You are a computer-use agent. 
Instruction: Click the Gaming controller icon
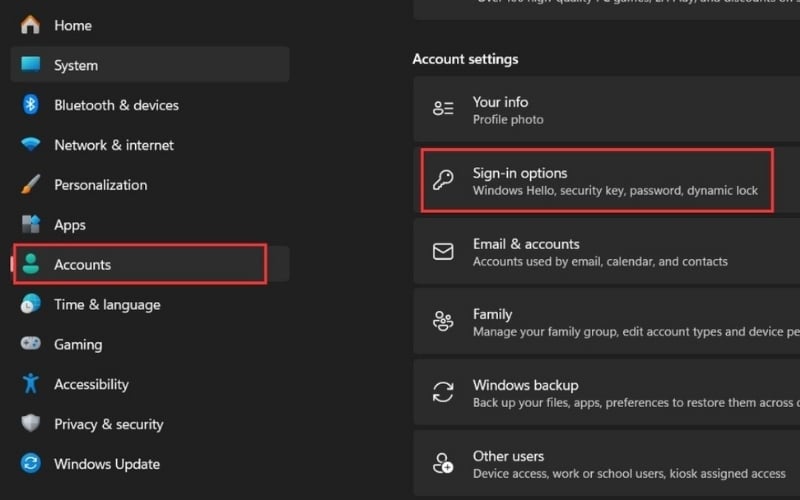tap(30, 343)
